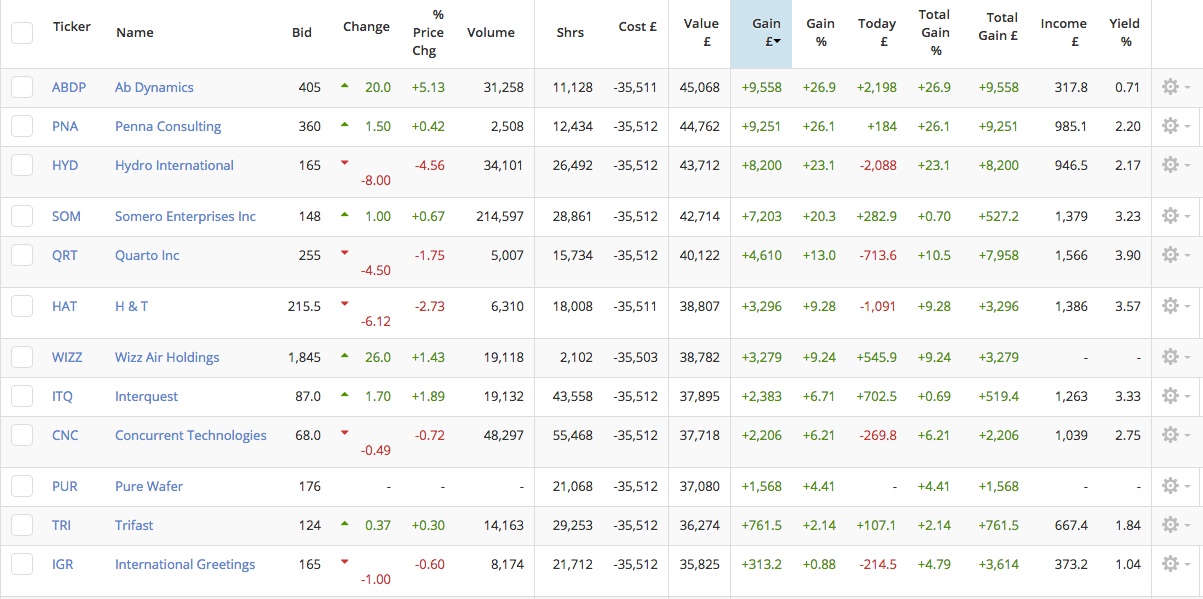Sort by the highlighted Gain £ column

point(761,34)
